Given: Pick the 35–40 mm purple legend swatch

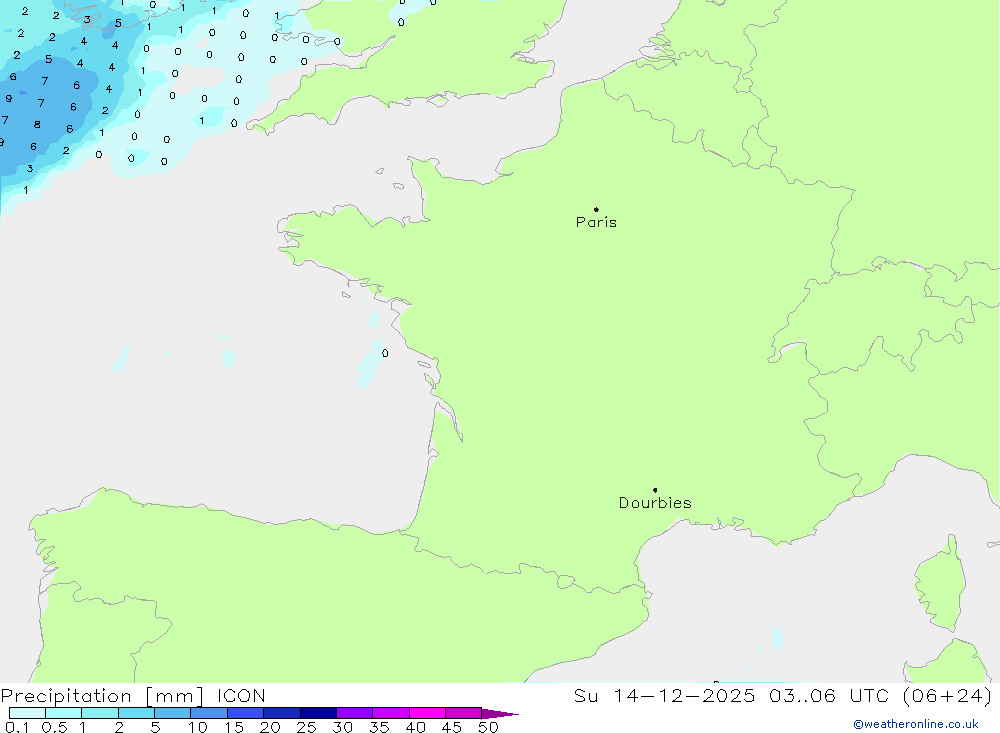Looking at the screenshot, I should point(391,713).
